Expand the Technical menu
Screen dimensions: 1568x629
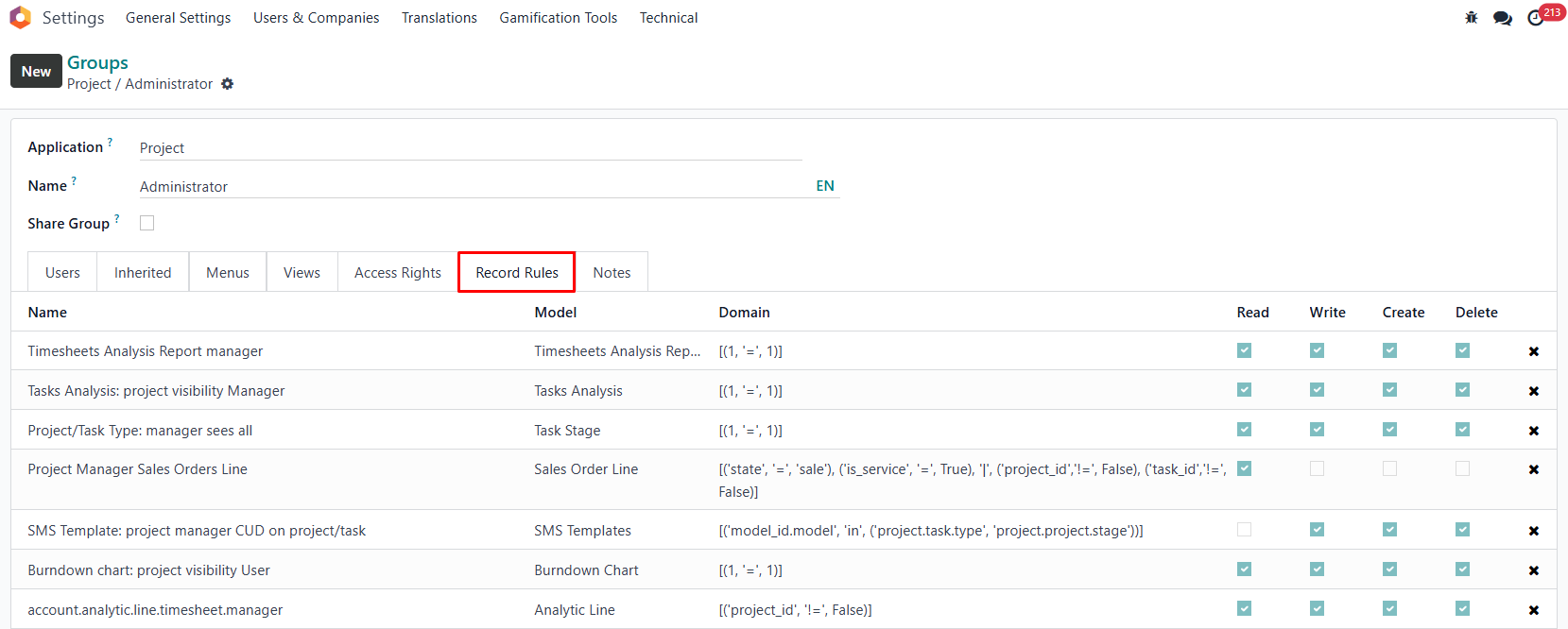(668, 18)
